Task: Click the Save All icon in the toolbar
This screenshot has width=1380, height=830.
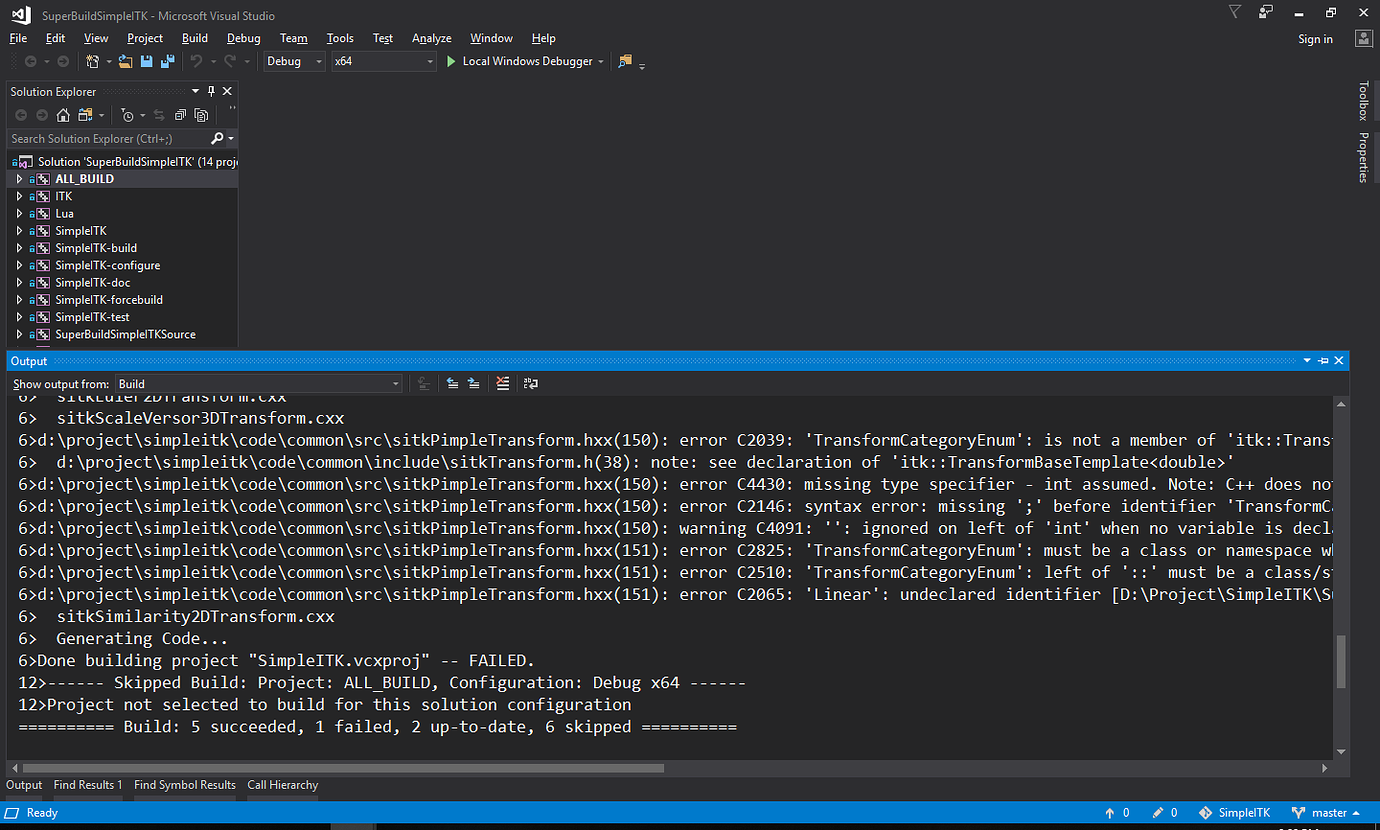Action: 168,61
